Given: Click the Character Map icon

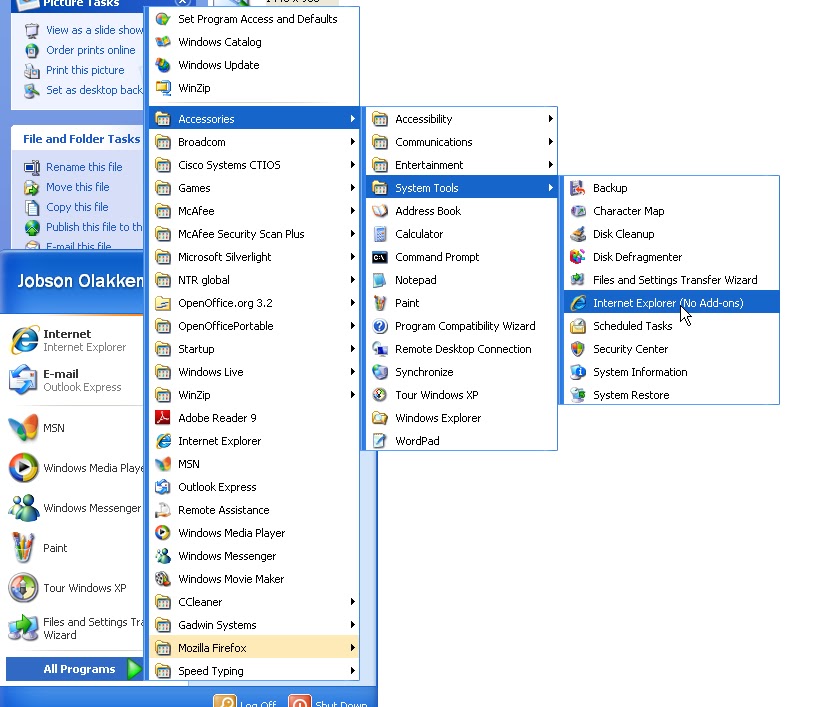Looking at the screenshot, I should click(x=577, y=211).
